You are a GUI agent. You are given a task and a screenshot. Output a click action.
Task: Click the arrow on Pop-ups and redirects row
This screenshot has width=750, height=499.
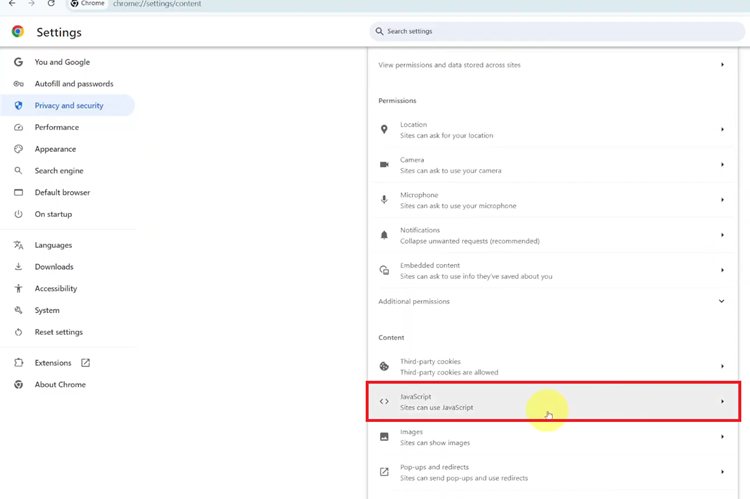[722, 472]
